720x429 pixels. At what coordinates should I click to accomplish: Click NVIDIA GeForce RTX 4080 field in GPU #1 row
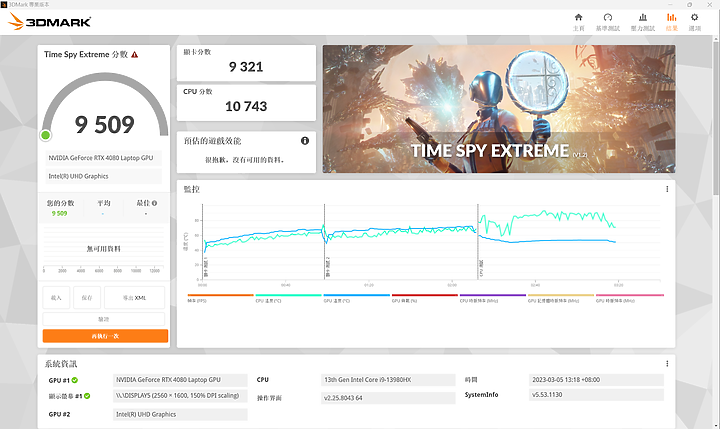tap(180, 380)
